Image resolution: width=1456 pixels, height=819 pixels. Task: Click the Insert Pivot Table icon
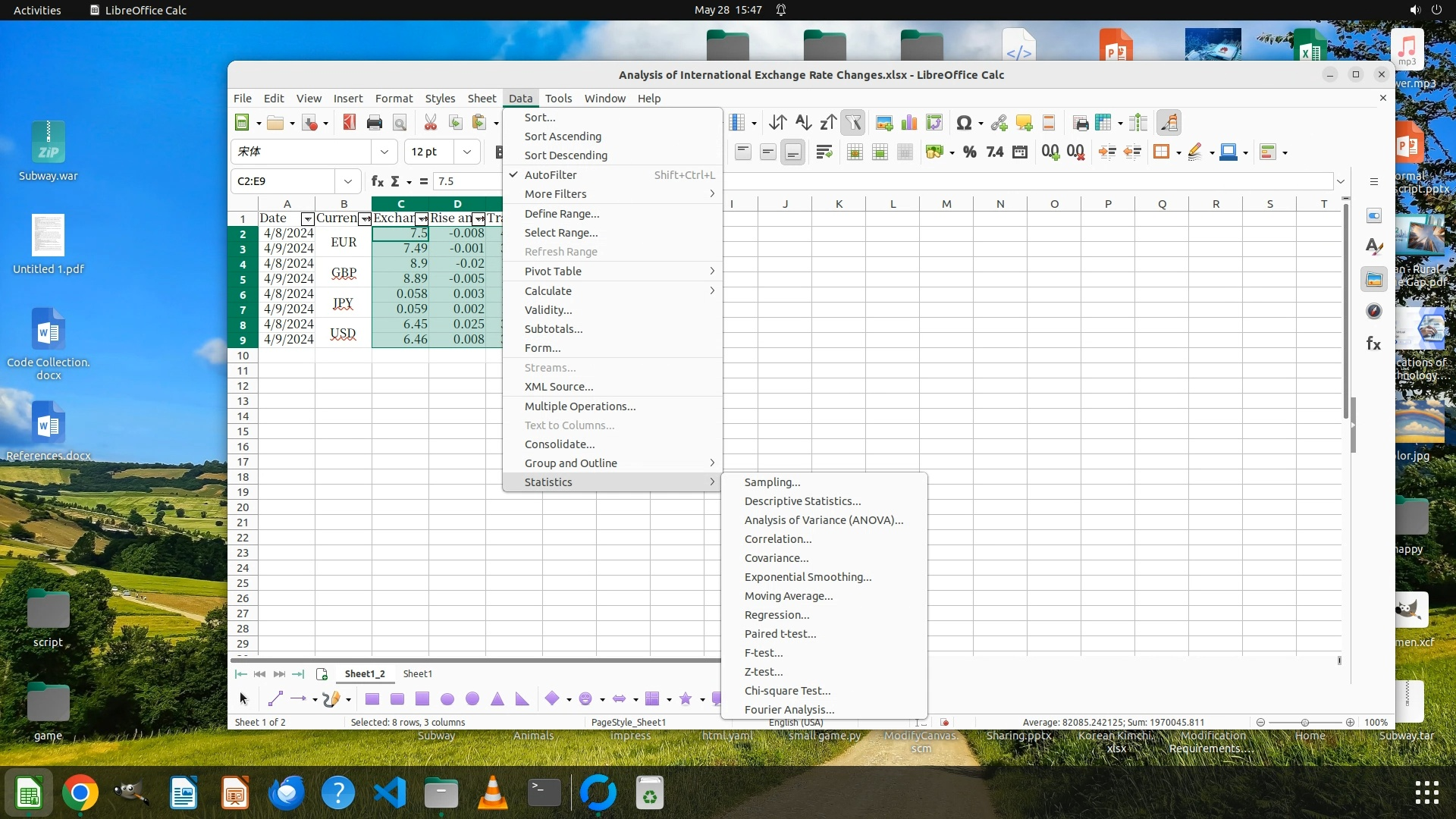click(934, 123)
